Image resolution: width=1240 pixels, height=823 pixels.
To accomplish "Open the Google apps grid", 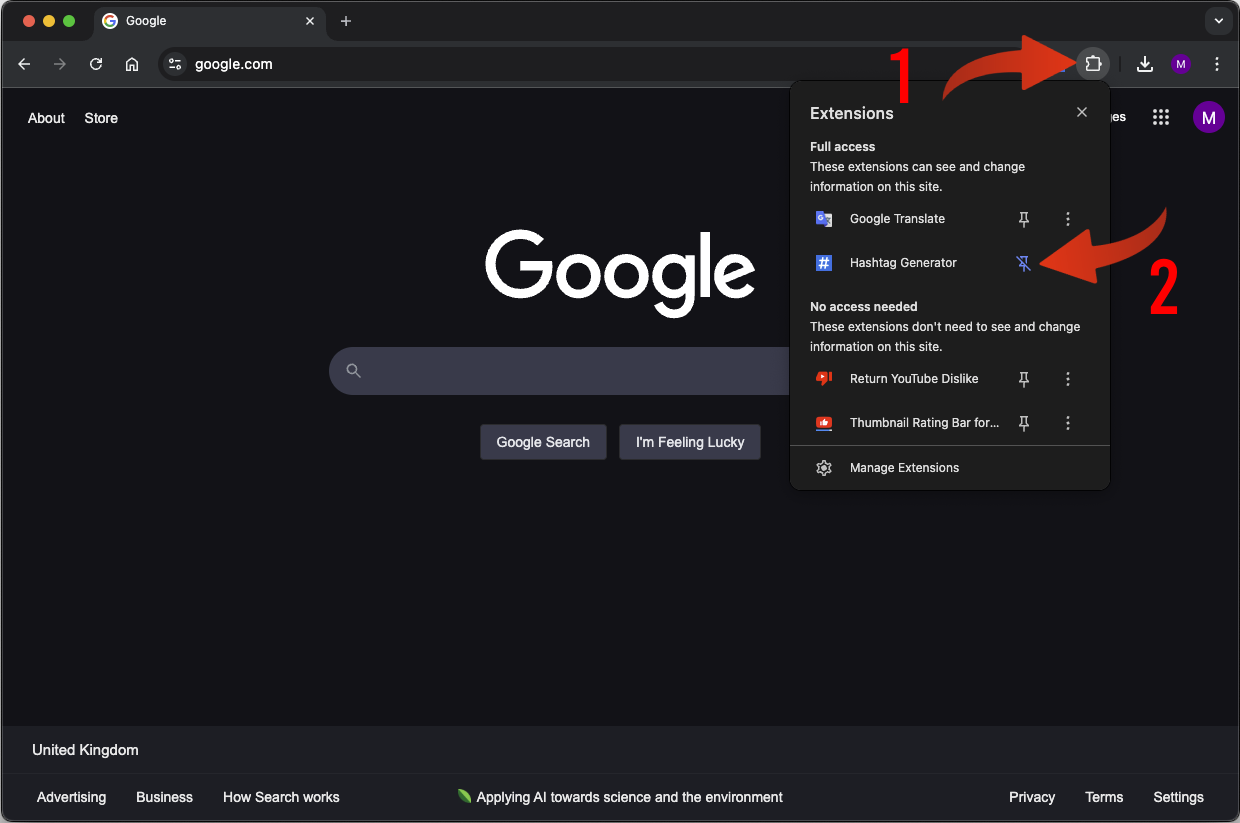I will (x=1161, y=117).
